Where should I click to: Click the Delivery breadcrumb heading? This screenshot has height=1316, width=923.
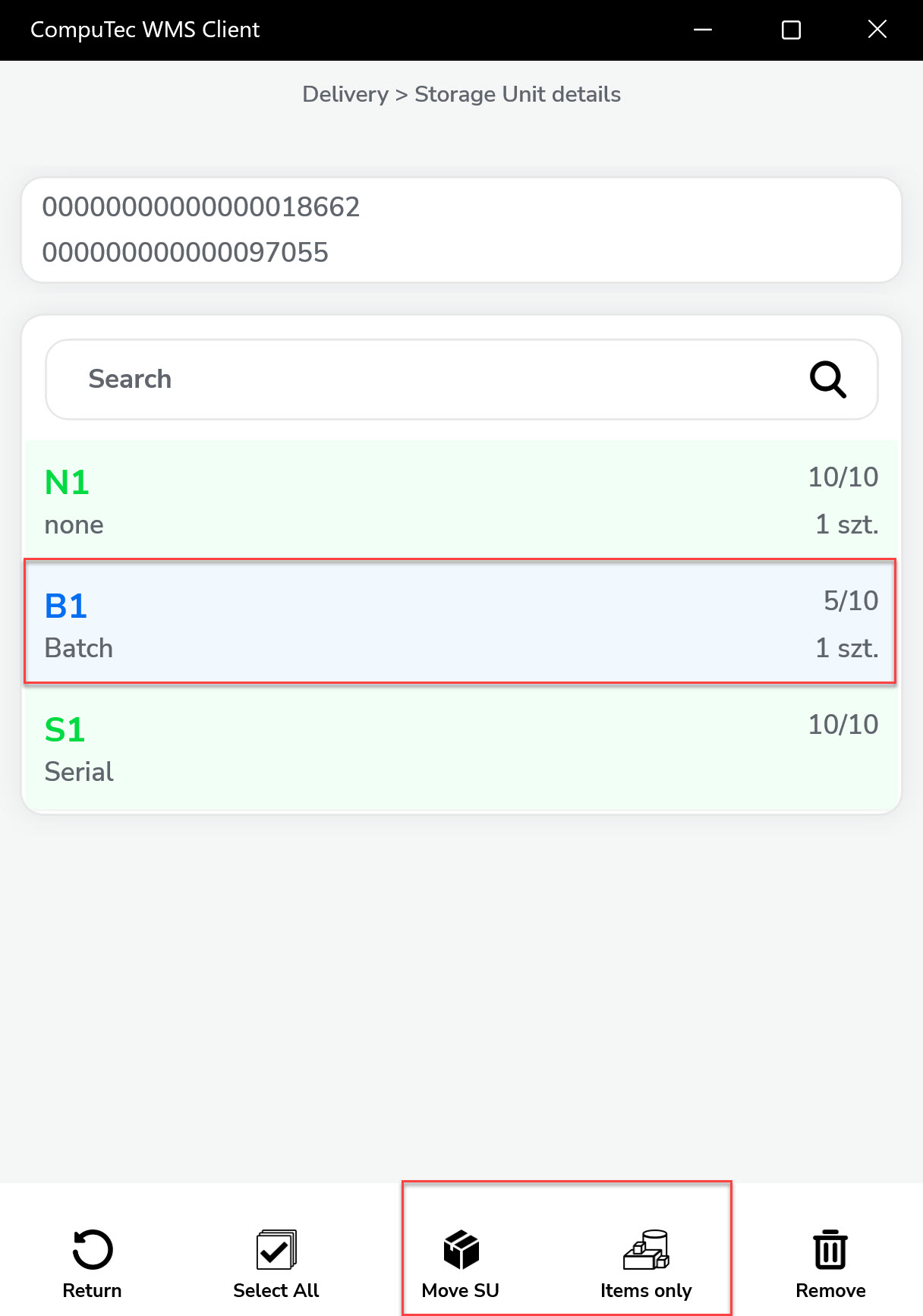(x=345, y=94)
